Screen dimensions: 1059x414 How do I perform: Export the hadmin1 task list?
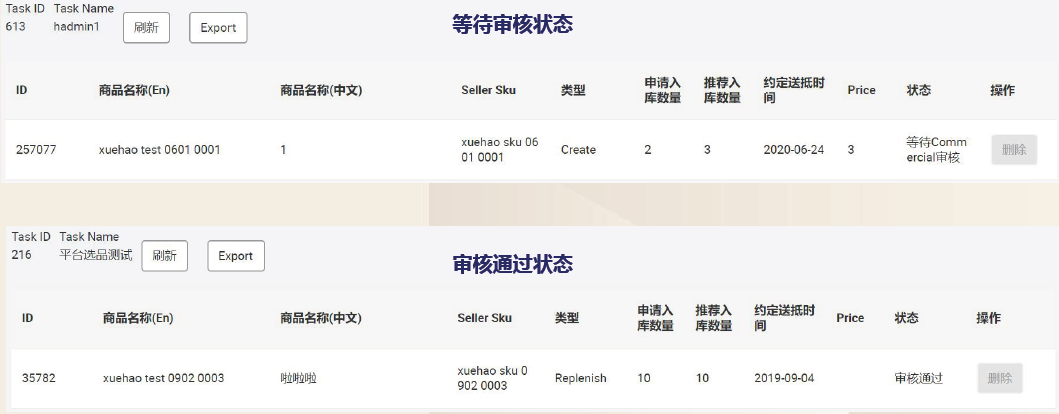218,28
